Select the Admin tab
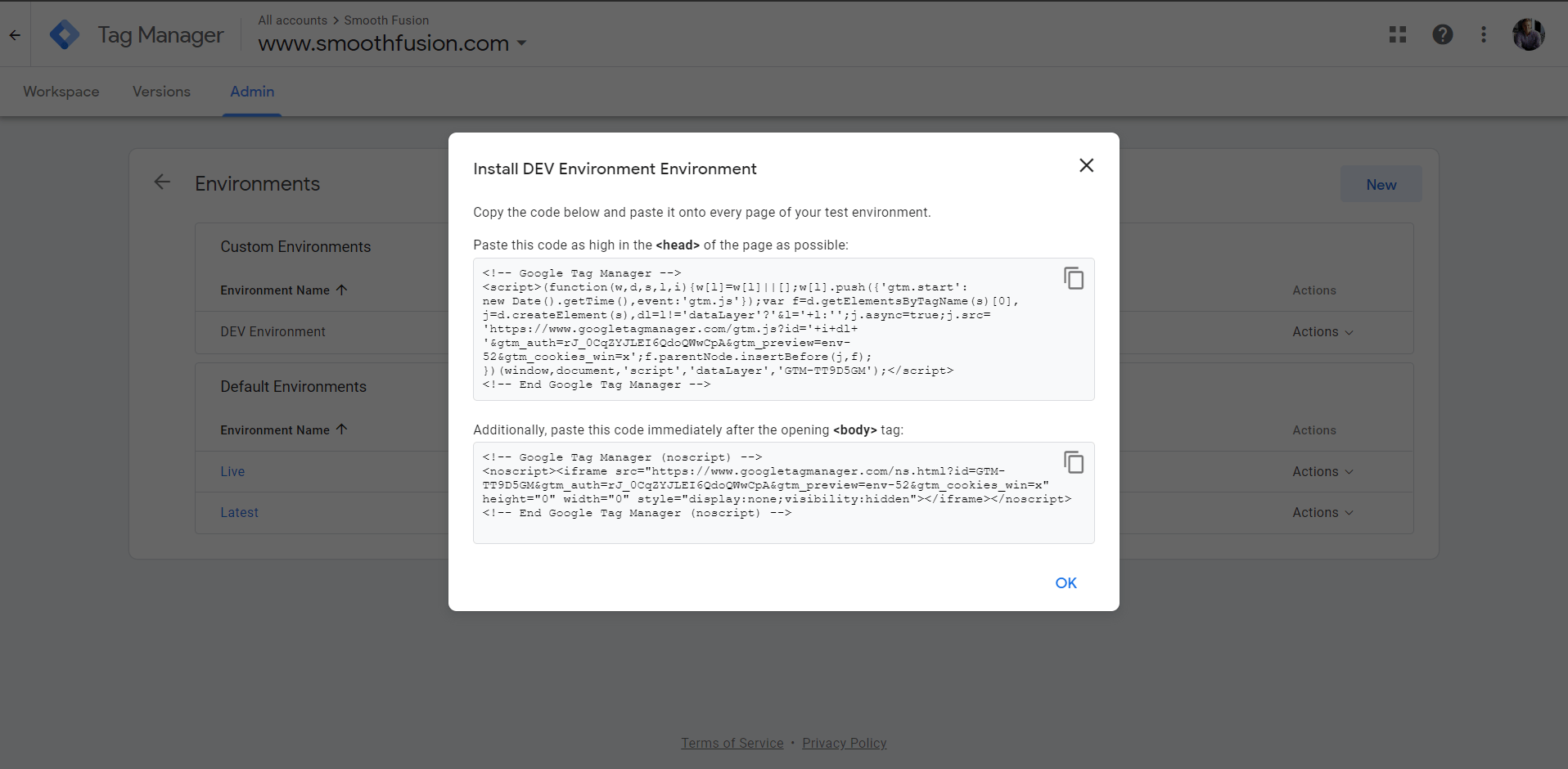 coord(252,92)
